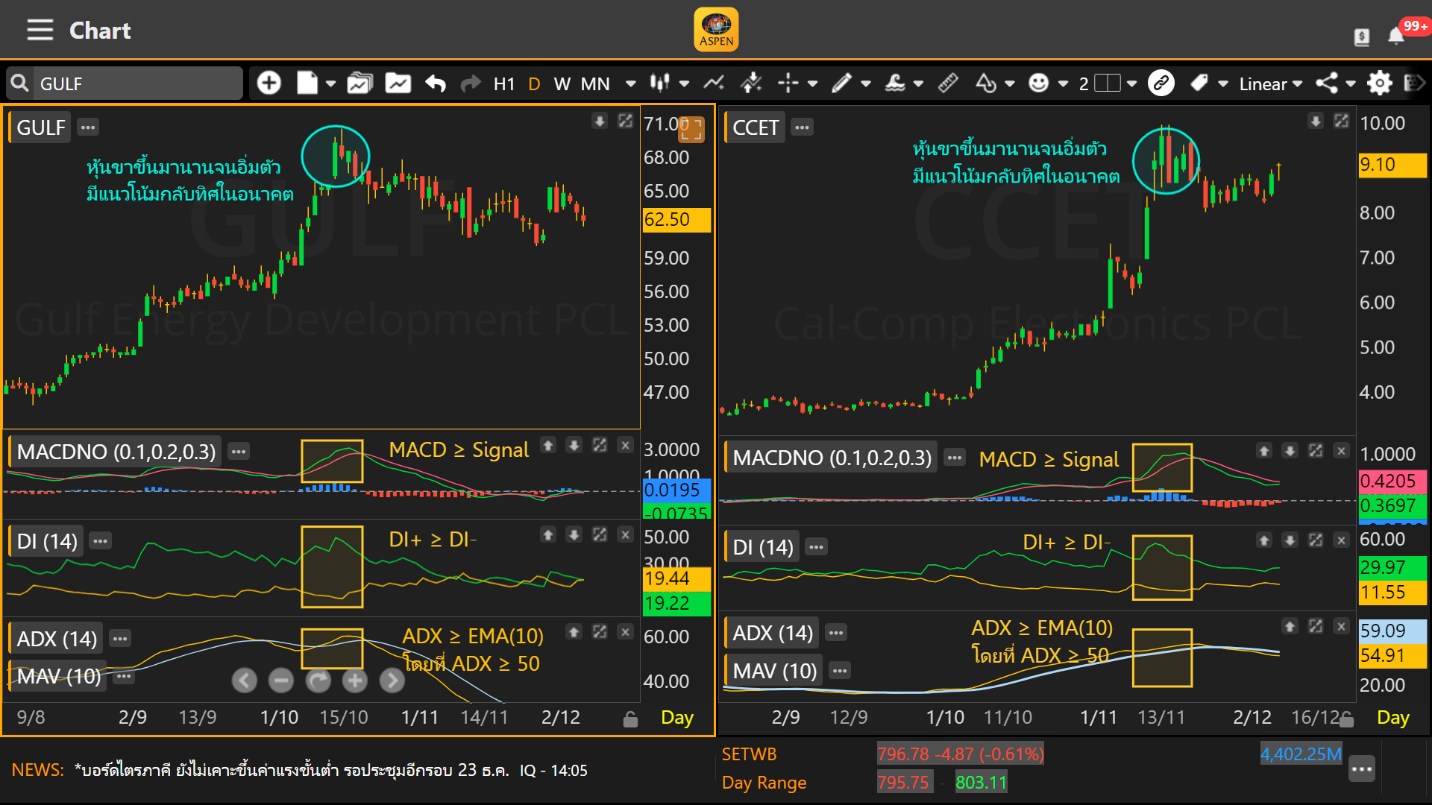
Task: Add a new chart with plus icon
Action: tap(269, 83)
